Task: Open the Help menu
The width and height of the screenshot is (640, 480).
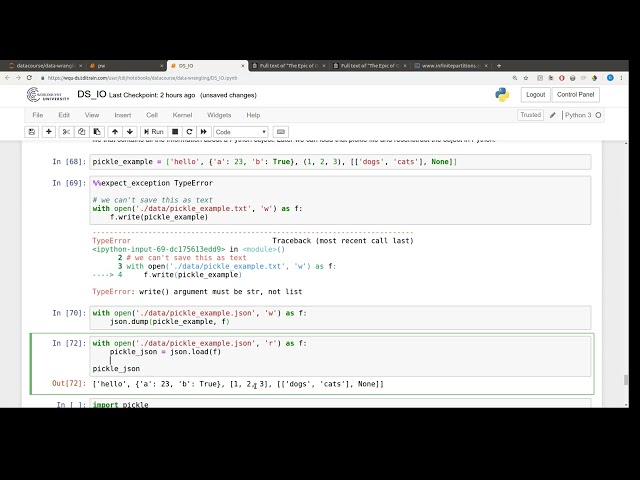Action: pyautogui.click(x=253, y=115)
